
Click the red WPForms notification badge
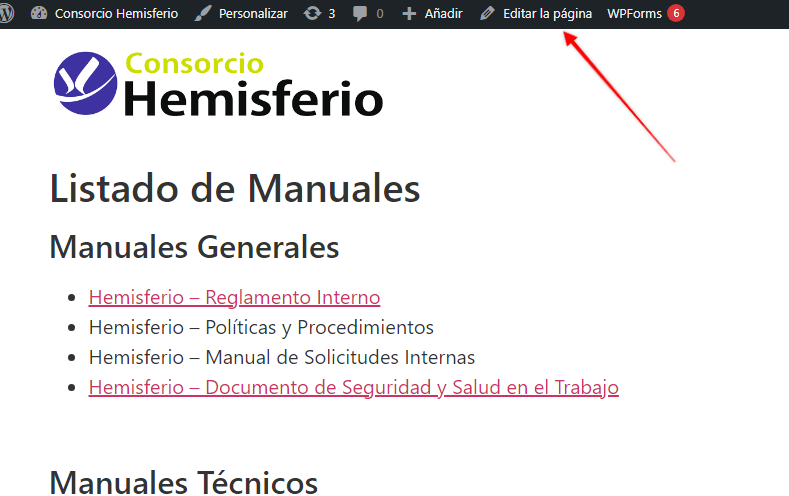[676, 14]
